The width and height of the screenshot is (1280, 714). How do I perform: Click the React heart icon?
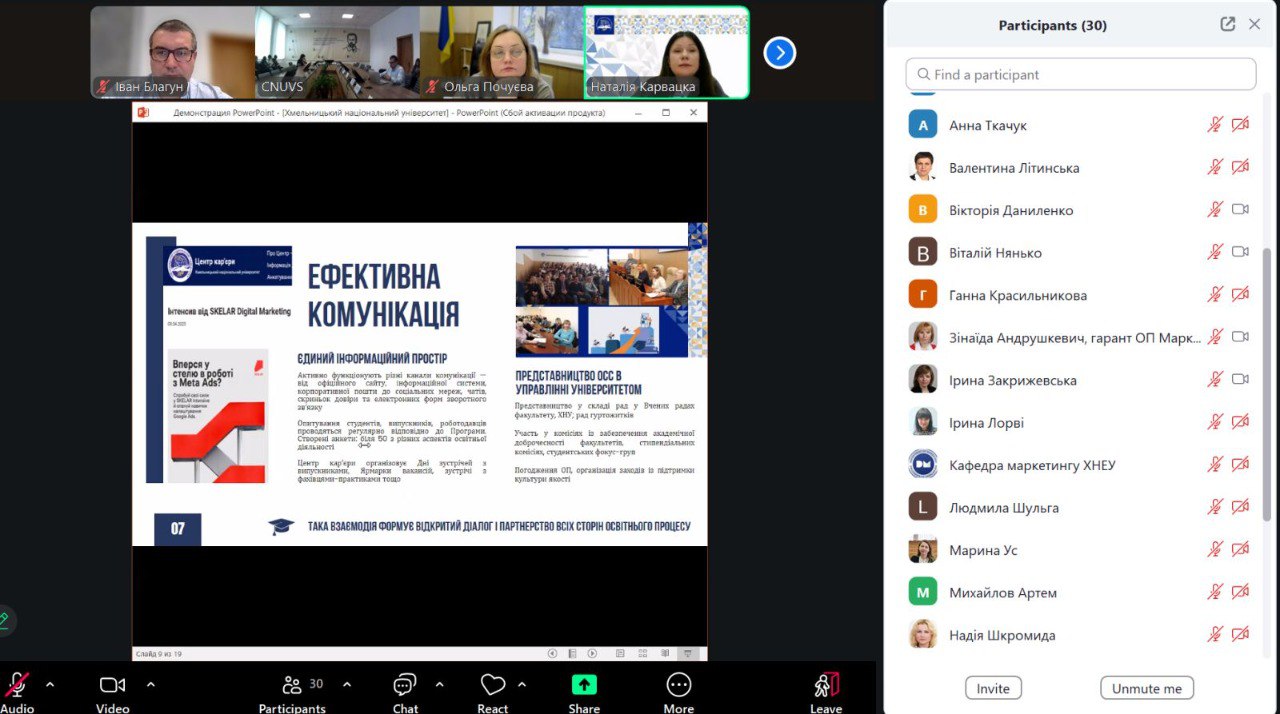pyautogui.click(x=492, y=685)
